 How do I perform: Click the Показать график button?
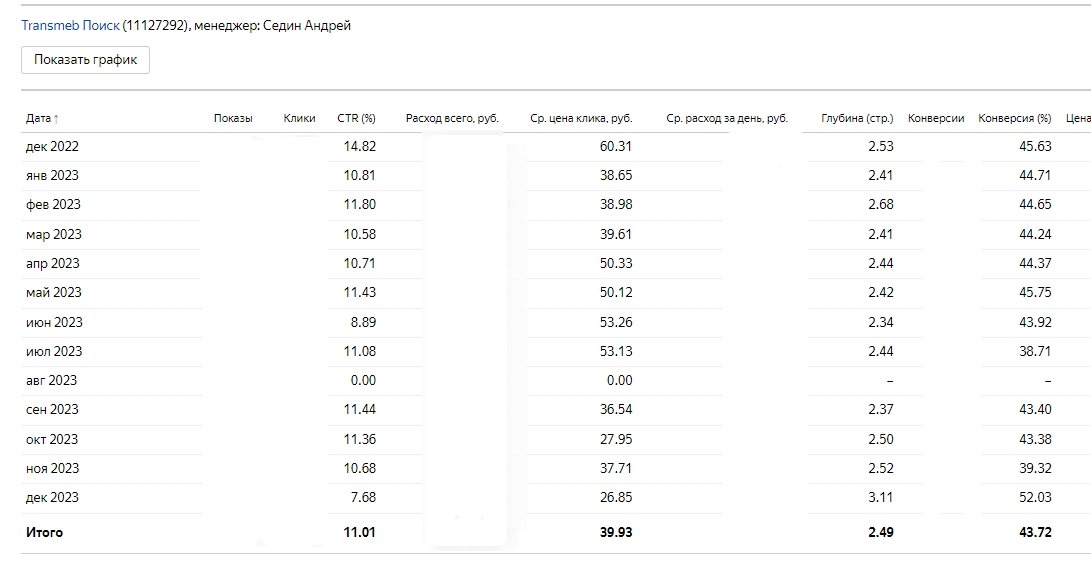pyautogui.click(x=85, y=60)
